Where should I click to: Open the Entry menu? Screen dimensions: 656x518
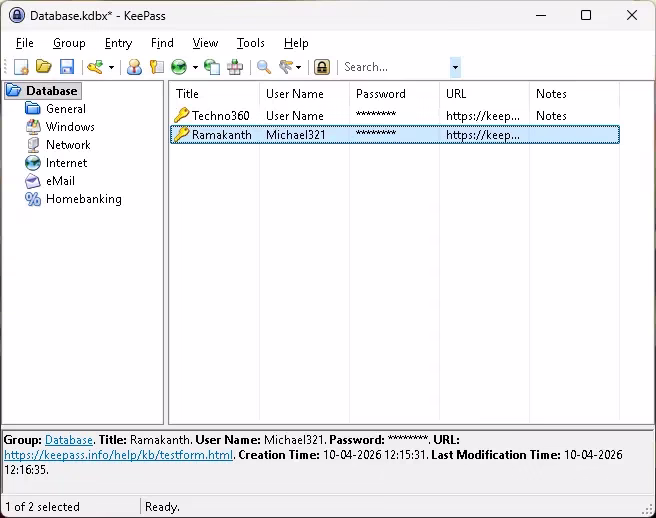click(x=118, y=43)
